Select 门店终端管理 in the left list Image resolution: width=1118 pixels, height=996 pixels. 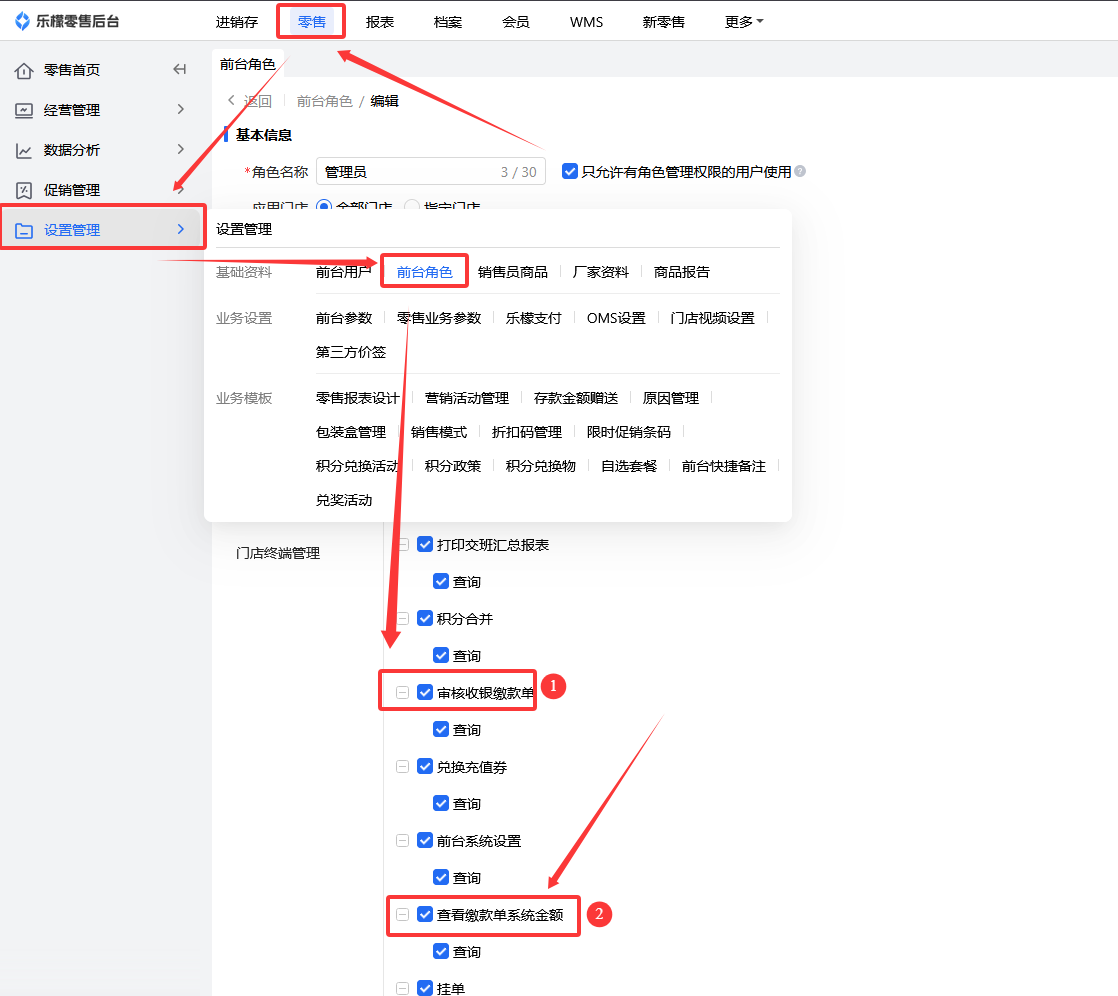point(278,553)
